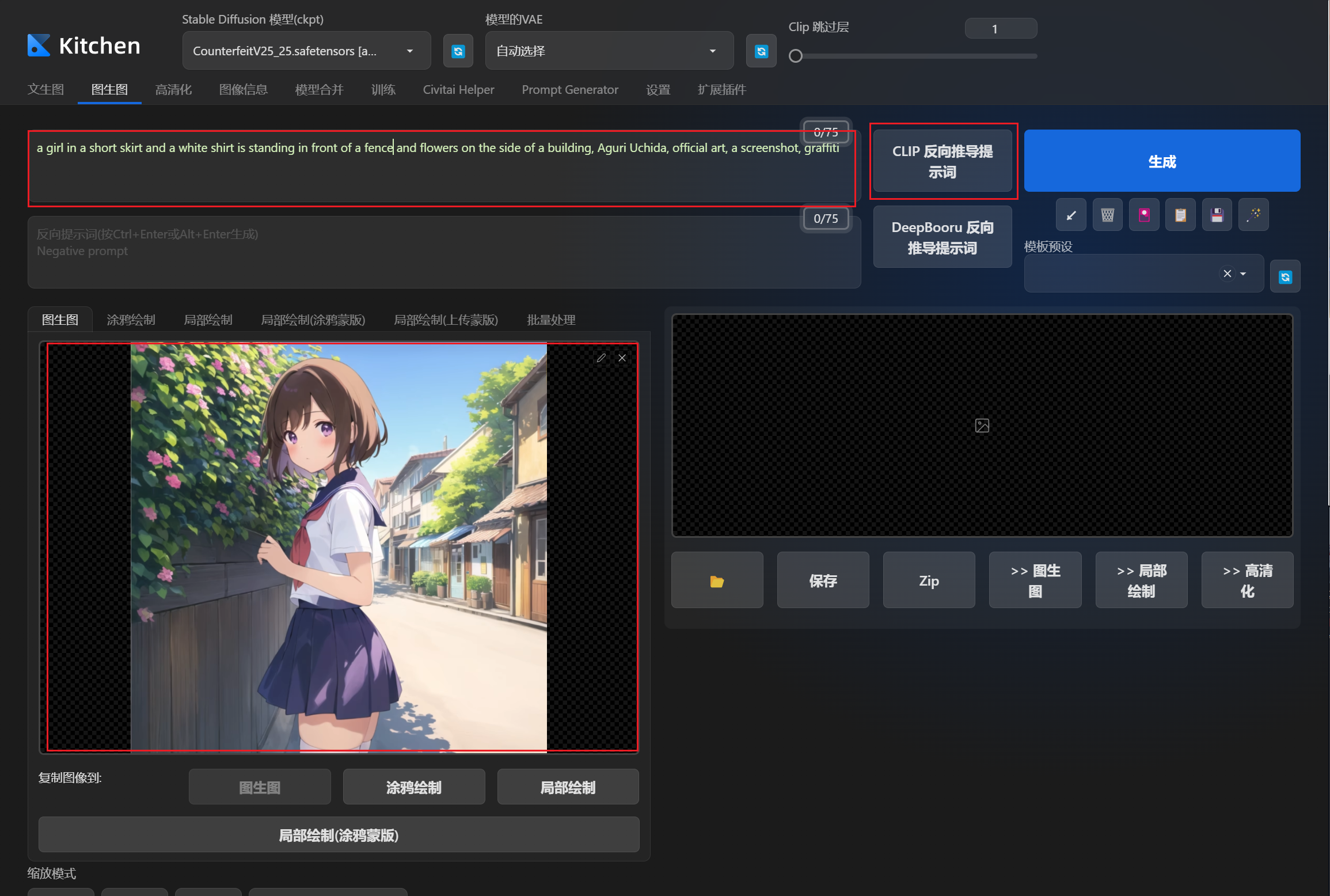Open the 扩展插件 tab
Viewport: 1330px width, 896px height.
722,90
